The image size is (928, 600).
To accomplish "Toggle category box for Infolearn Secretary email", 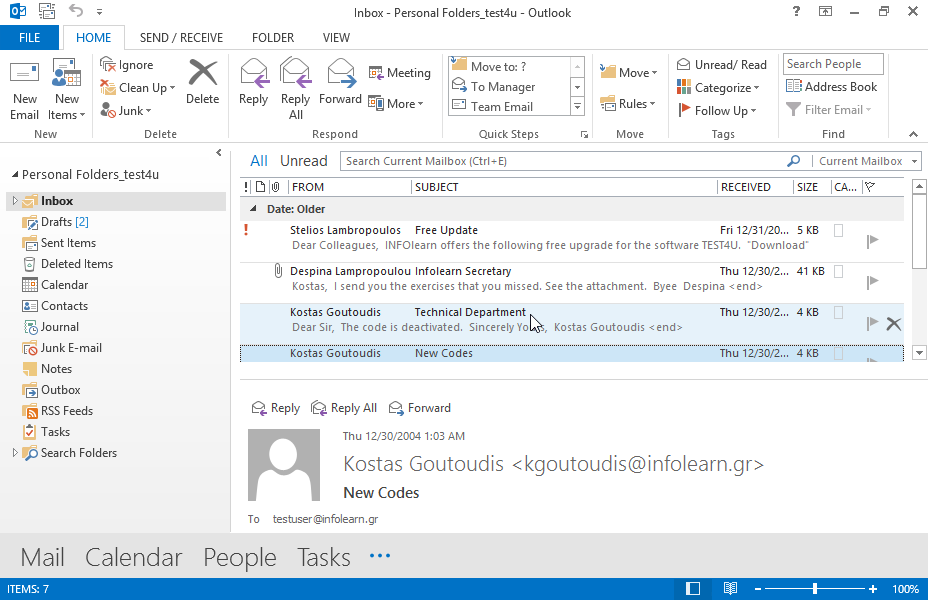I will tap(838, 272).
